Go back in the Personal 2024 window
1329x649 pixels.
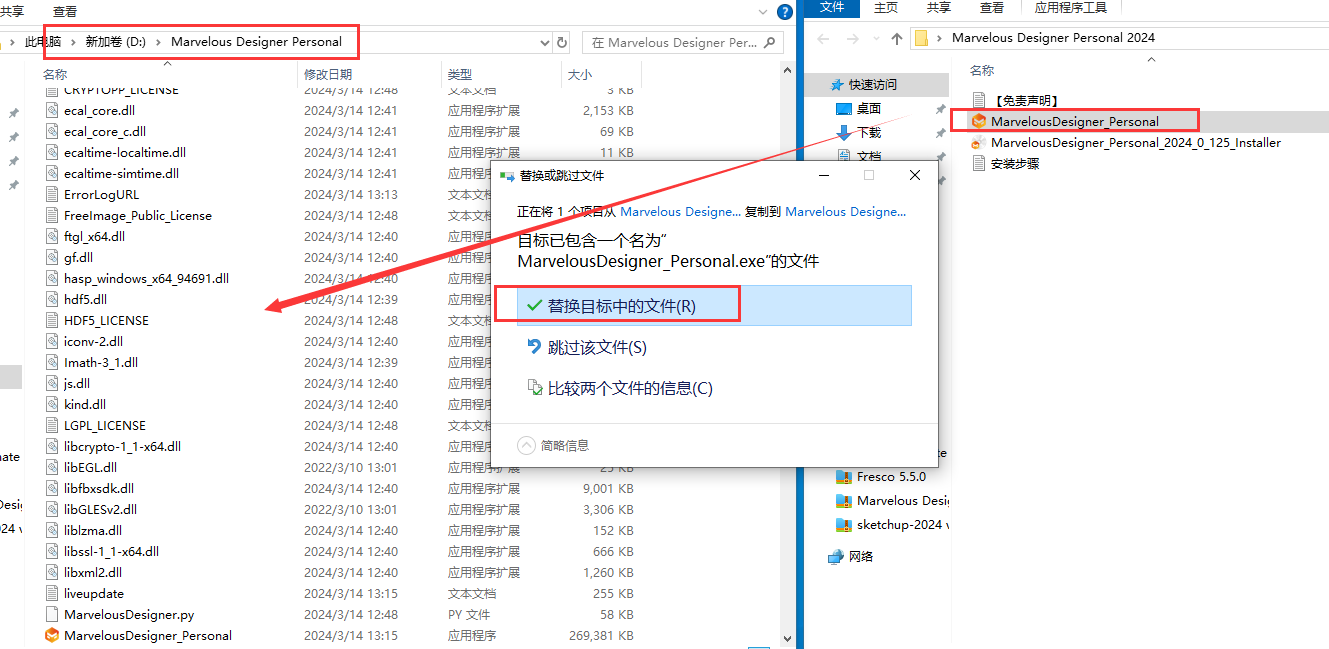point(824,38)
